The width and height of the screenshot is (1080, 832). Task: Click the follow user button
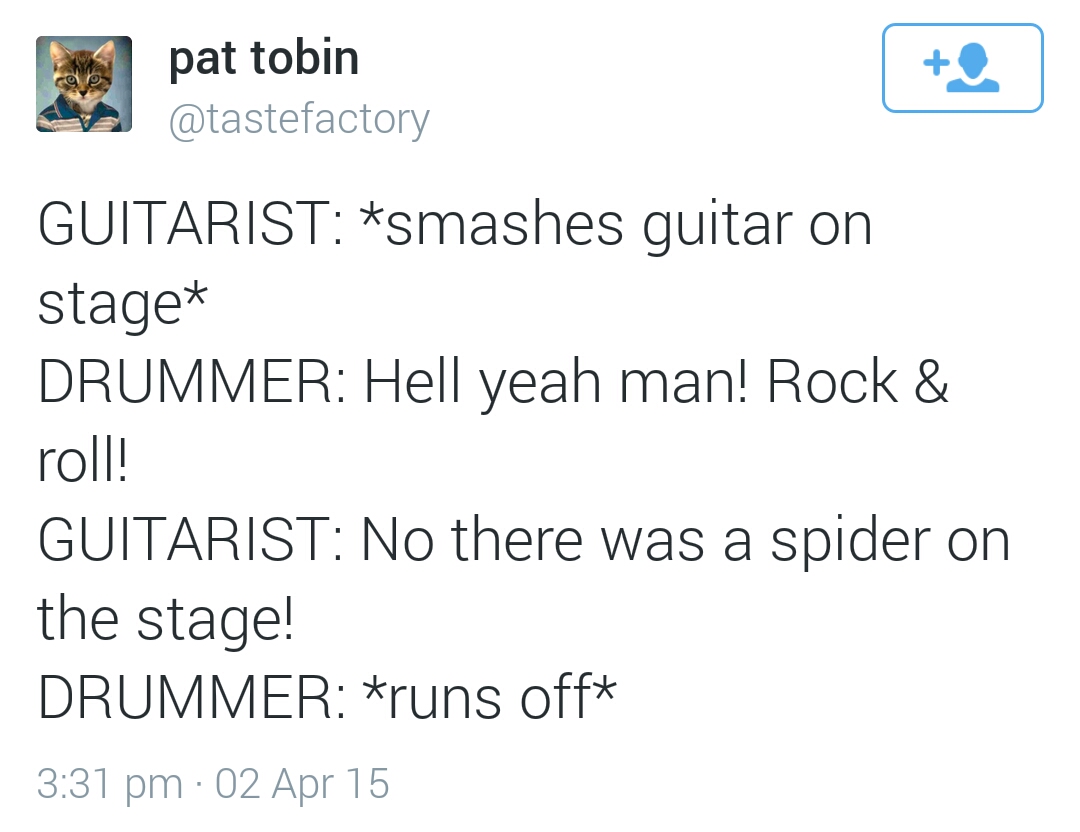962,68
